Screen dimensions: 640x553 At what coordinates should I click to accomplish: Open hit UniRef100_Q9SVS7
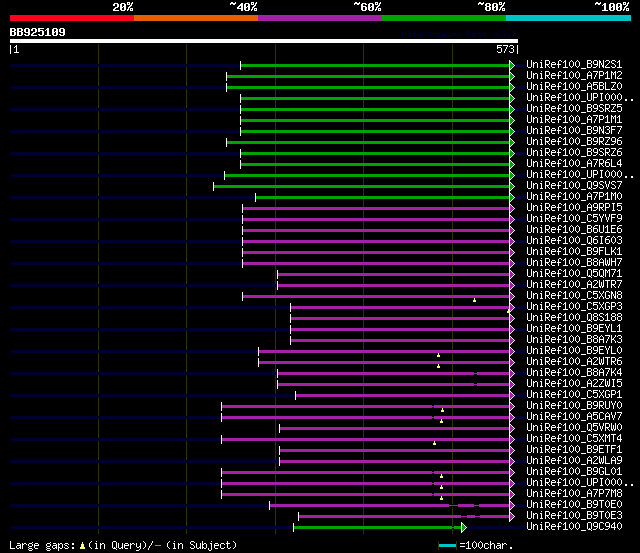[x=574, y=186]
